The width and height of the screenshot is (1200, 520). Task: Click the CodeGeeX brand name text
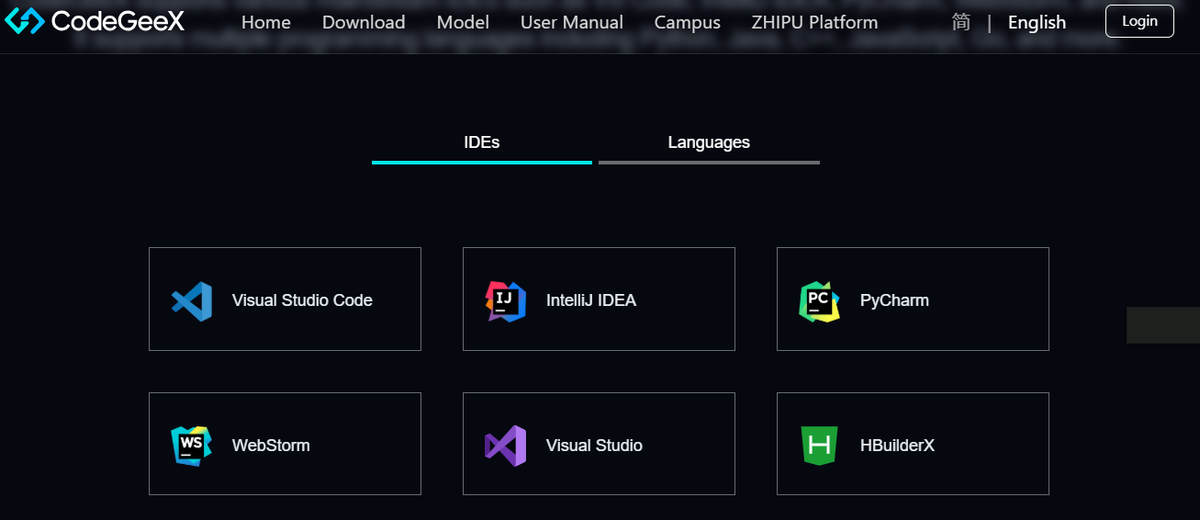pos(118,21)
